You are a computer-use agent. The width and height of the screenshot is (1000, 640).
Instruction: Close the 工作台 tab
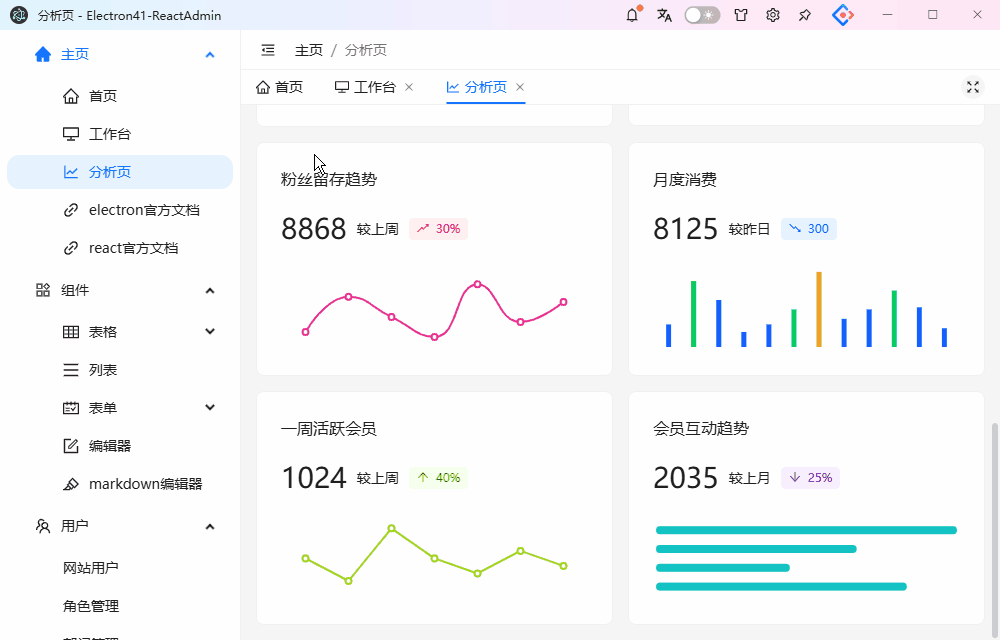coord(409,87)
